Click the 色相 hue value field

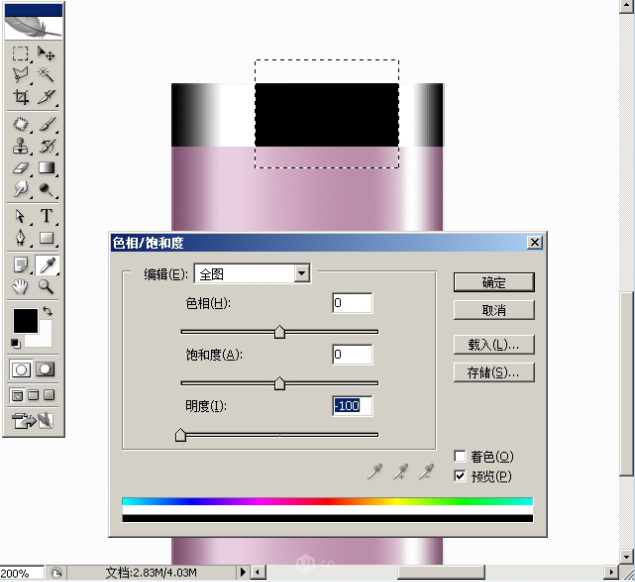[x=352, y=303]
